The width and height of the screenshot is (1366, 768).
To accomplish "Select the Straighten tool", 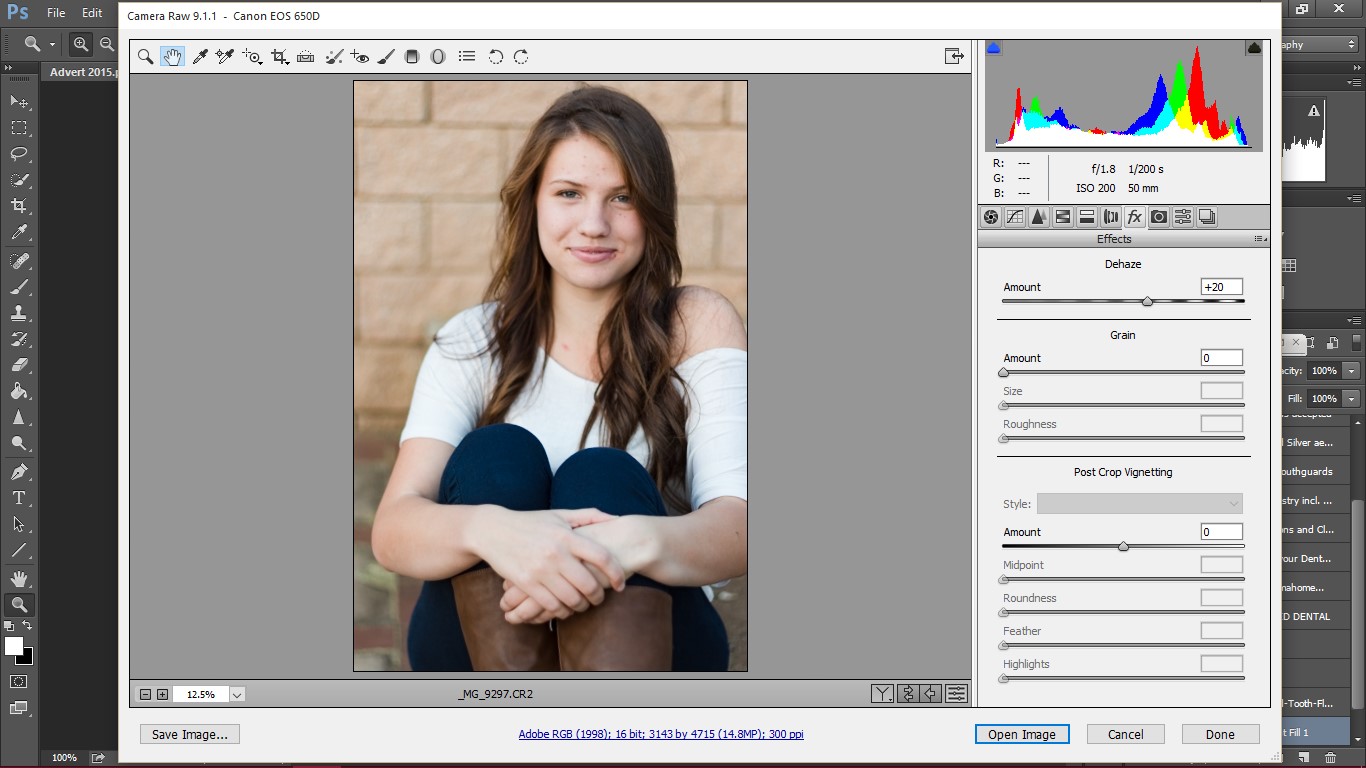I will [x=306, y=57].
